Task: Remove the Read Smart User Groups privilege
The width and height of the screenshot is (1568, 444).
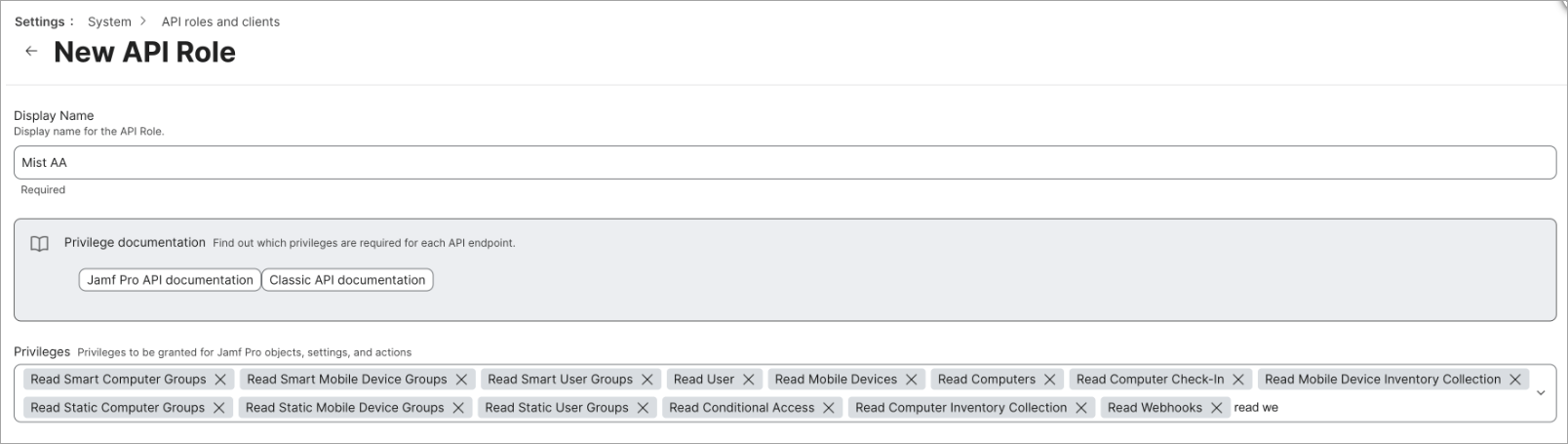Action: tap(647, 380)
